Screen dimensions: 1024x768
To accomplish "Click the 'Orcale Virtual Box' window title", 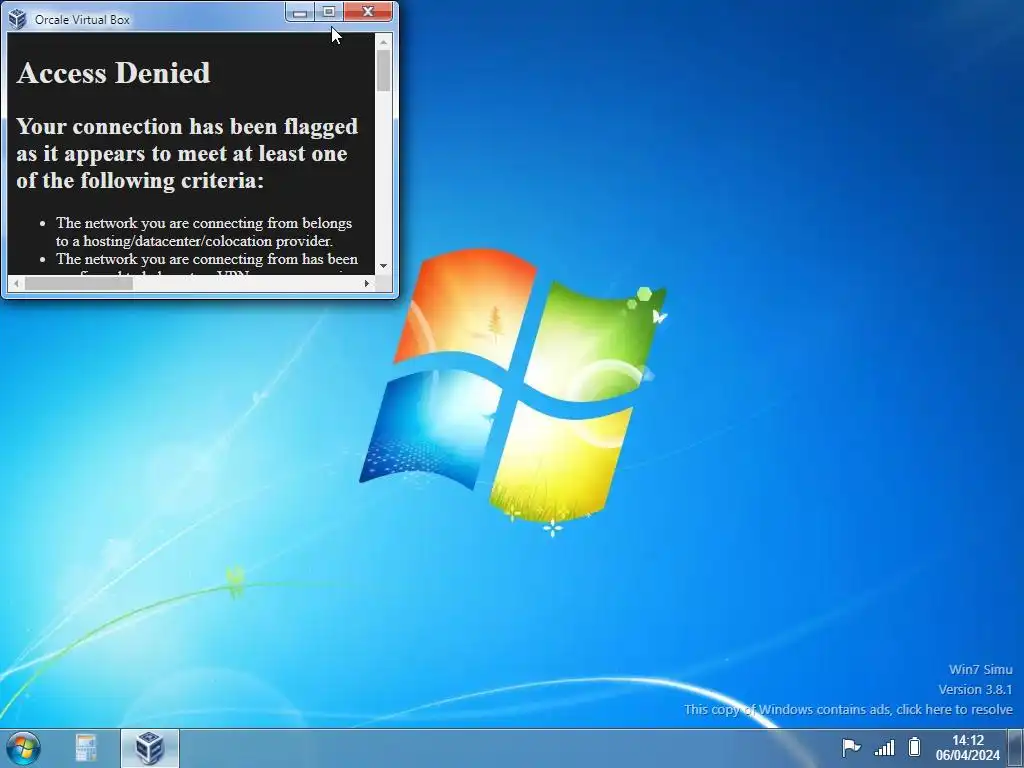I will (82, 20).
